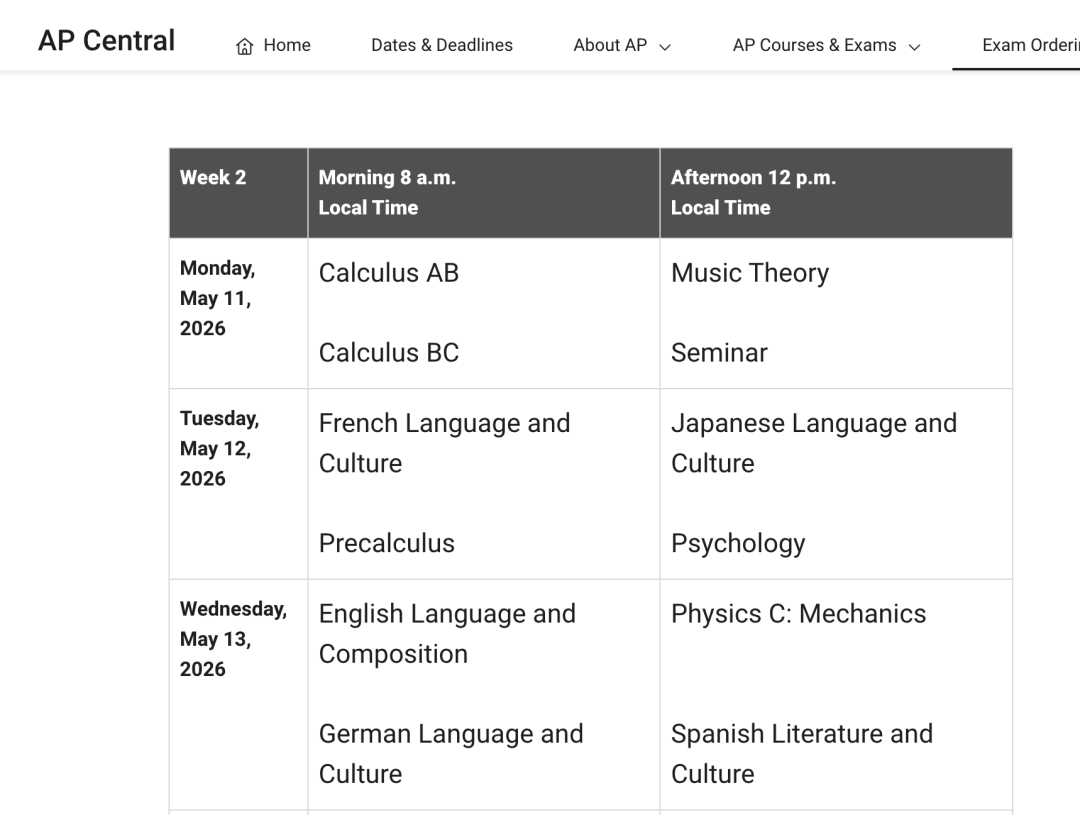Click Morning 8 a.m. column header
The height and width of the screenshot is (815, 1080).
tap(387, 192)
